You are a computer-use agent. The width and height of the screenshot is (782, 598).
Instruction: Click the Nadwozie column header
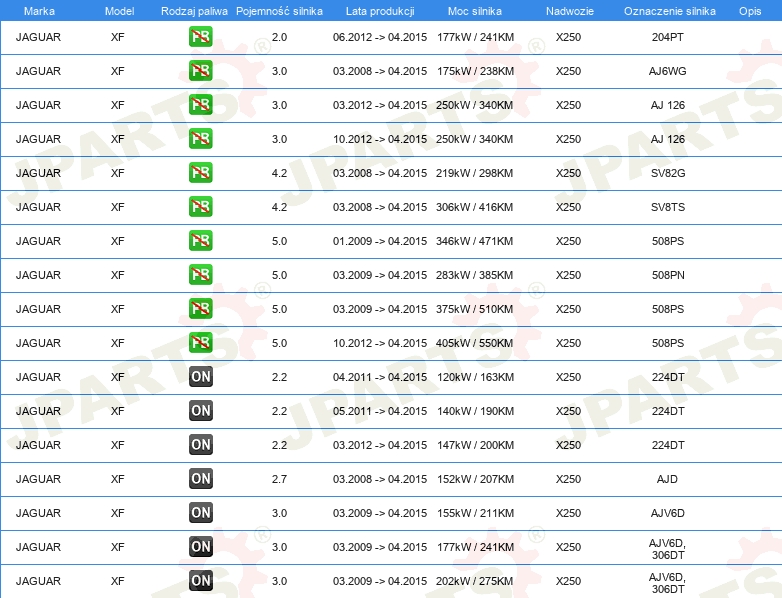[570, 11]
